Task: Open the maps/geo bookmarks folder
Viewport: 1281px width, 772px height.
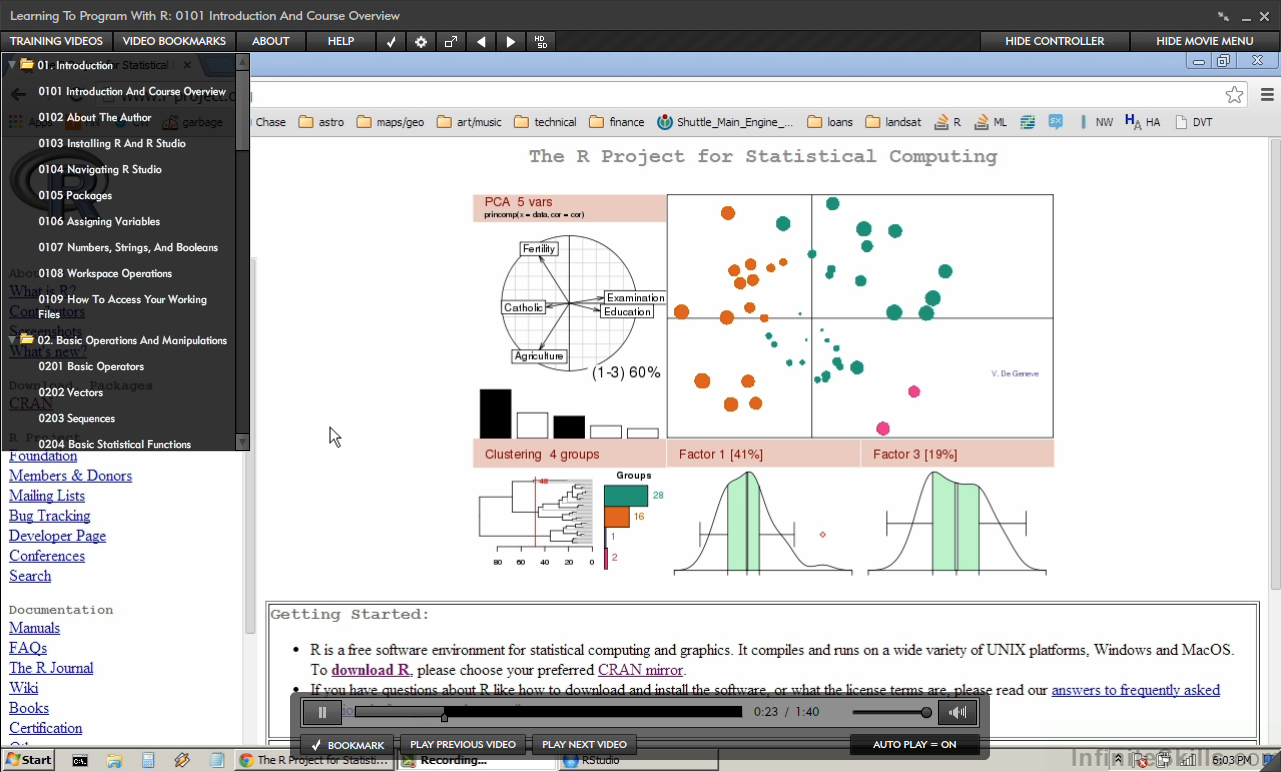Action: pyautogui.click(x=390, y=122)
